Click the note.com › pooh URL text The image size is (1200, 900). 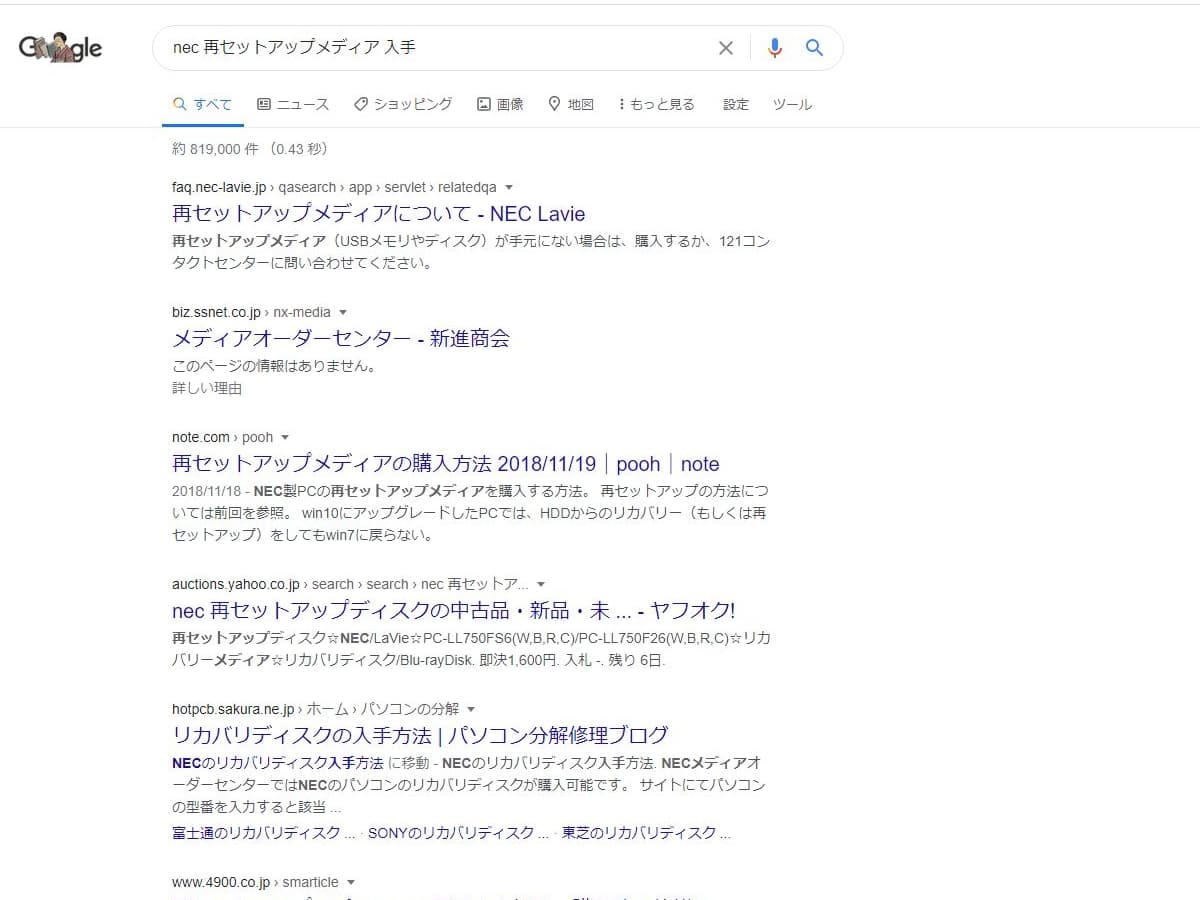[222, 437]
